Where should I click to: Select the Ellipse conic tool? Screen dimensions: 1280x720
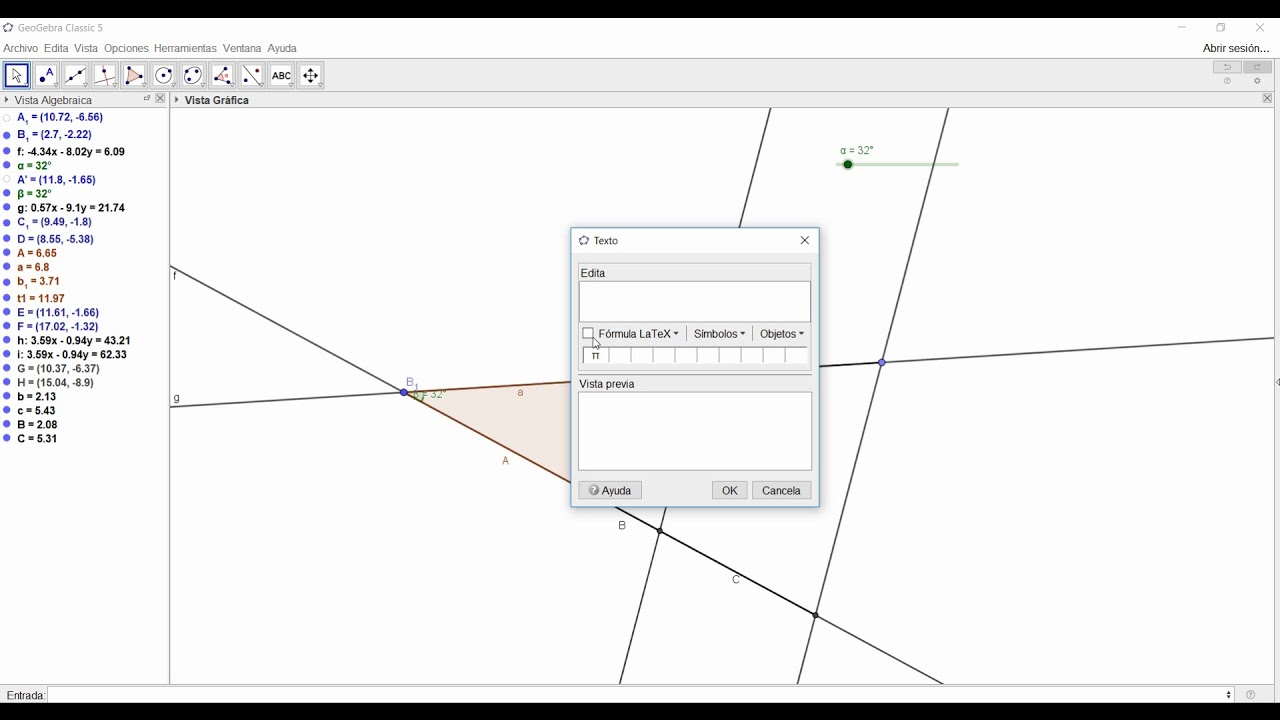tap(193, 76)
